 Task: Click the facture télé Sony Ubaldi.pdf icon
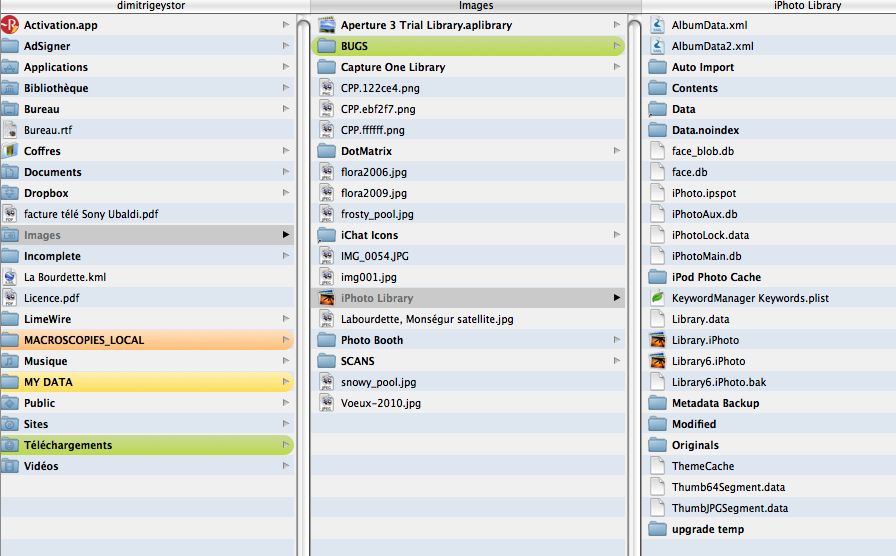(10, 214)
